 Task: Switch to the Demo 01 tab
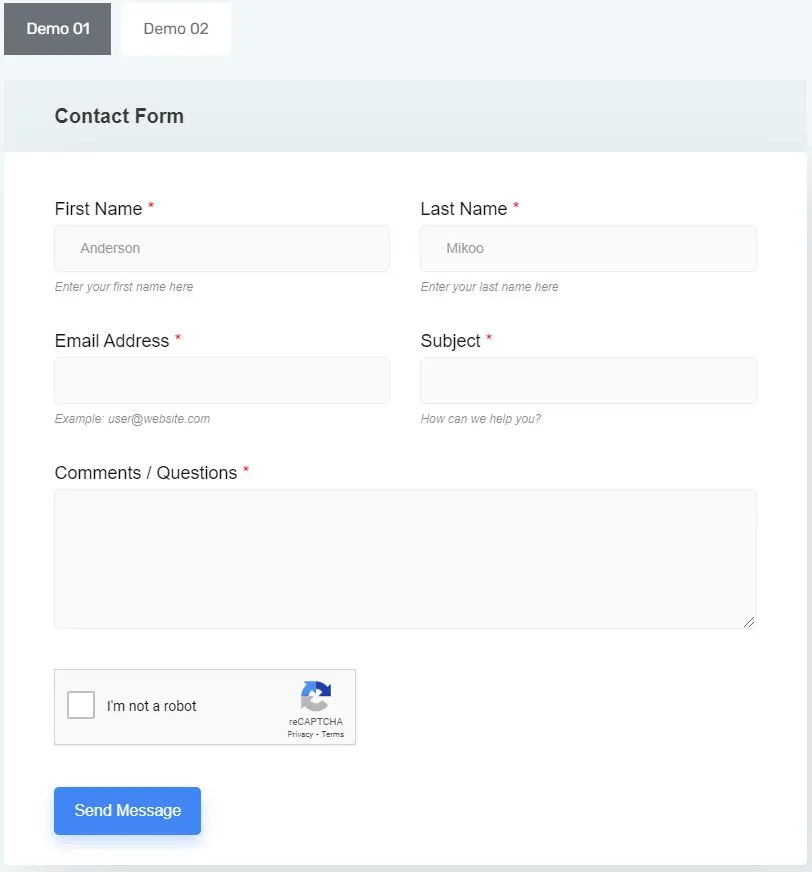[x=57, y=29]
